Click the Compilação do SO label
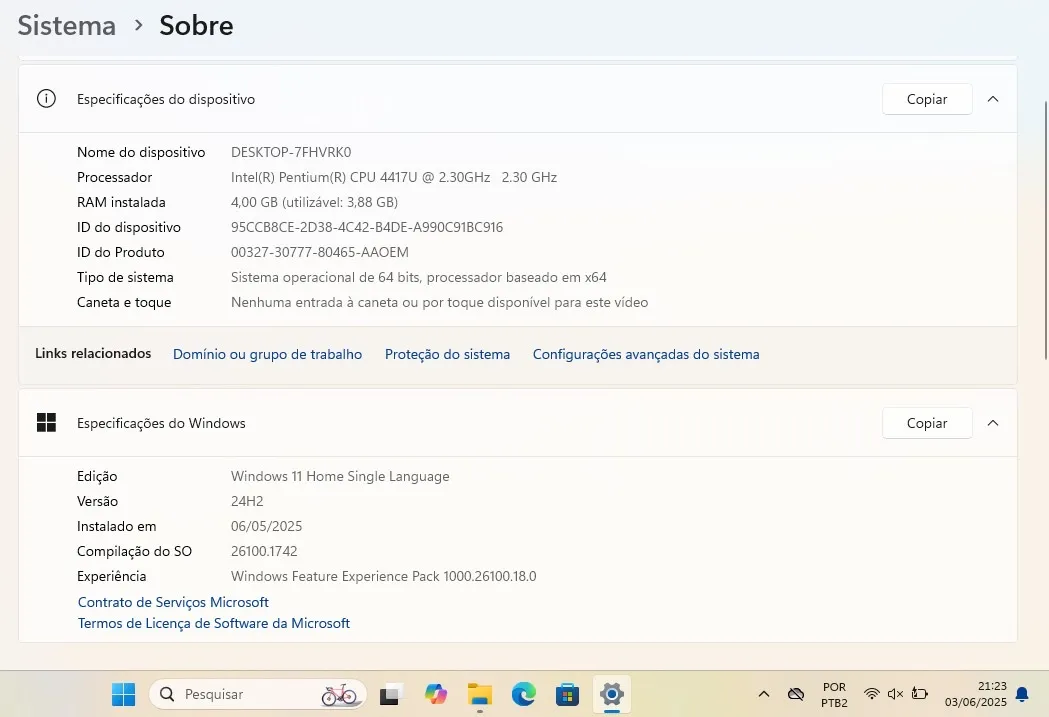Screen dimensions: 1049x717 134,551
